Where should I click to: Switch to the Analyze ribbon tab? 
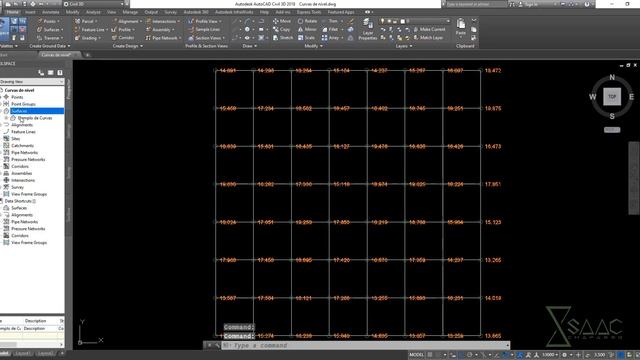point(93,12)
